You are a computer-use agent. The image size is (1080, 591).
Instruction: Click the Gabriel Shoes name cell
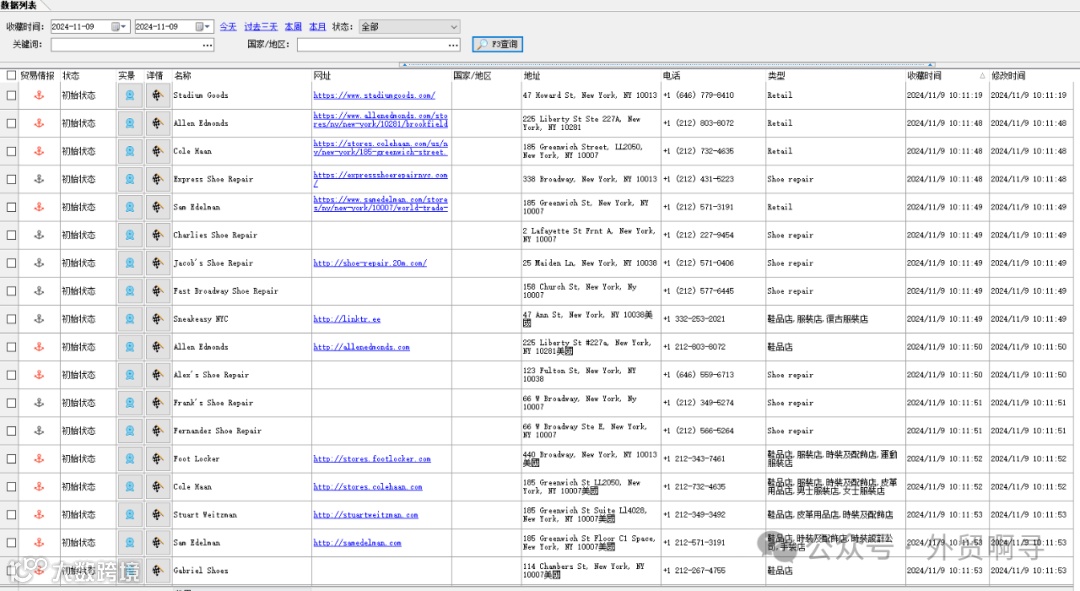tap(241, 570)
